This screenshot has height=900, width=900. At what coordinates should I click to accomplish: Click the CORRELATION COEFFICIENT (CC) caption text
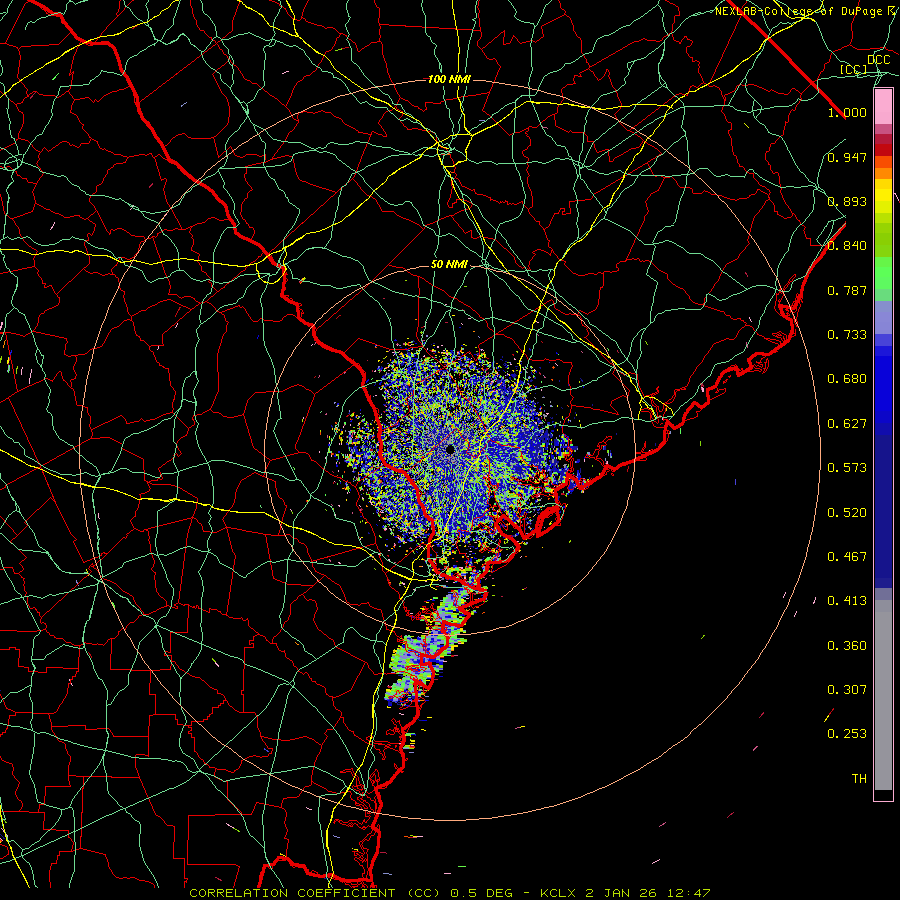(315, 893)
